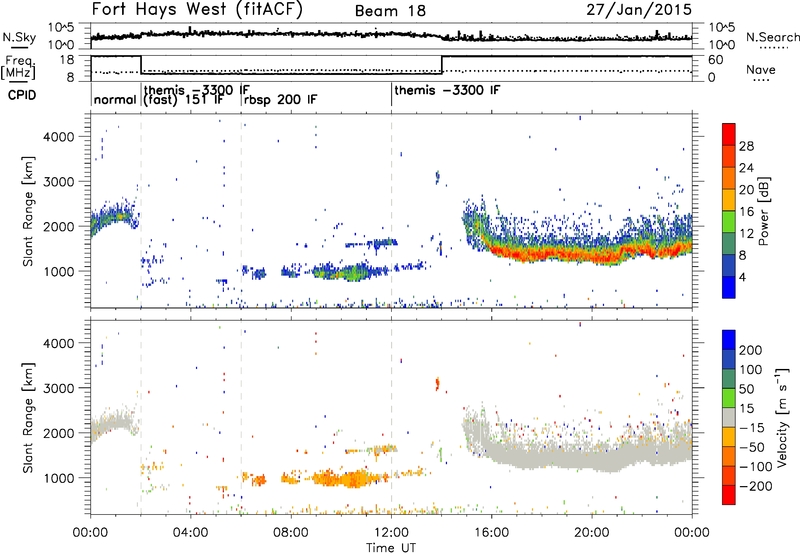Click the 'Time UT' axis label

pyautogui.click(x=391, y=547)
